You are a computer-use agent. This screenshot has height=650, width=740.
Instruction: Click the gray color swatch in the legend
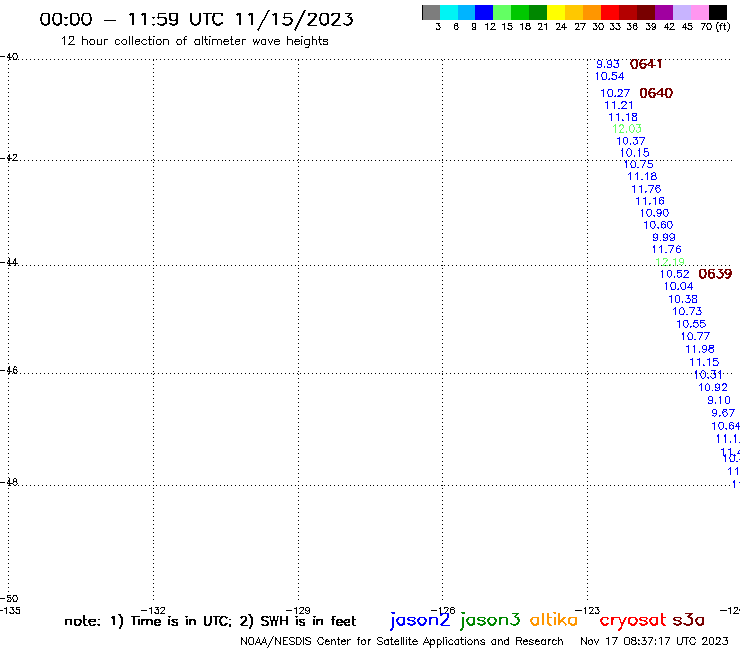tap(431, 12)
